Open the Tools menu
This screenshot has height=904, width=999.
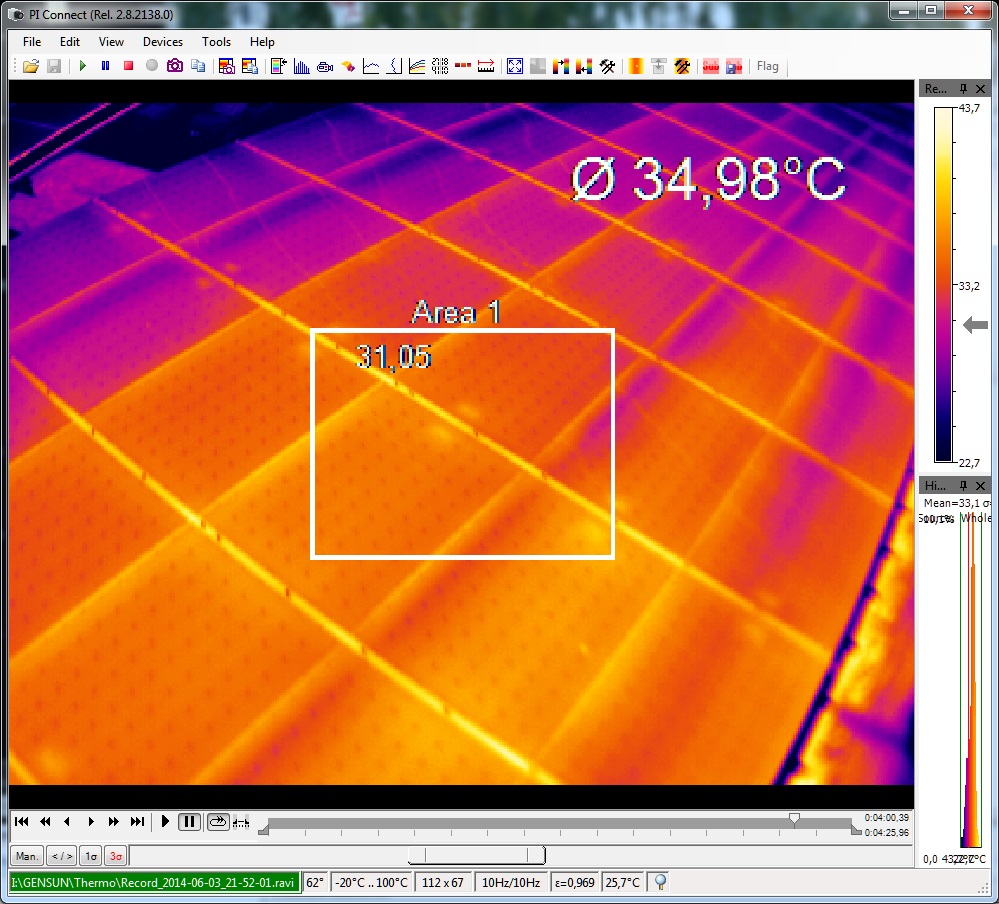tap(216, 42)
